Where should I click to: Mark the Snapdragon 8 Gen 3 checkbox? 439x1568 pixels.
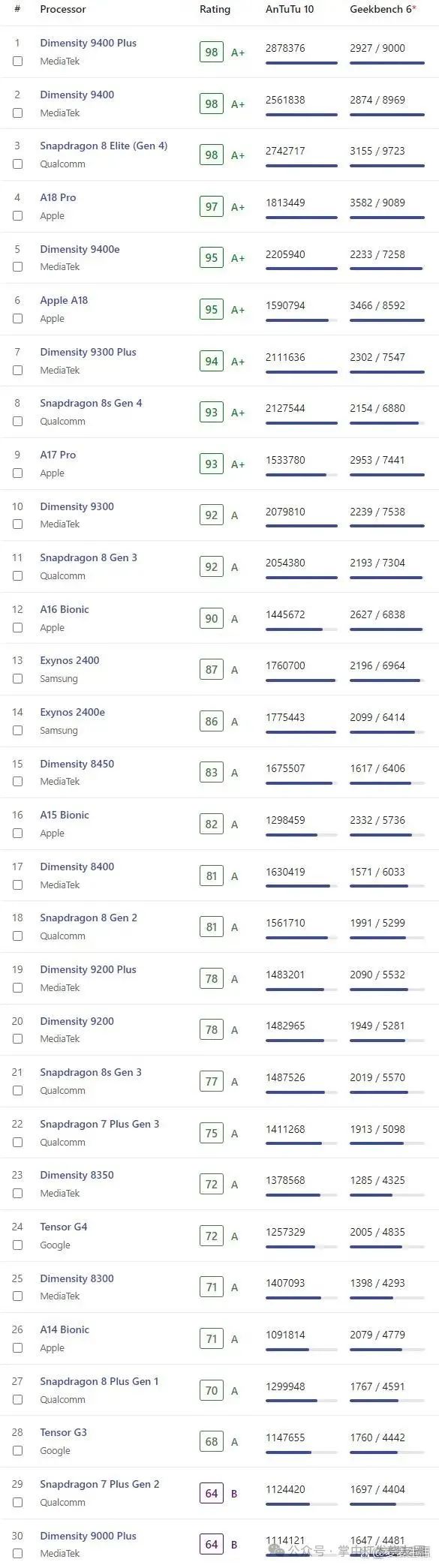(17, 576)
